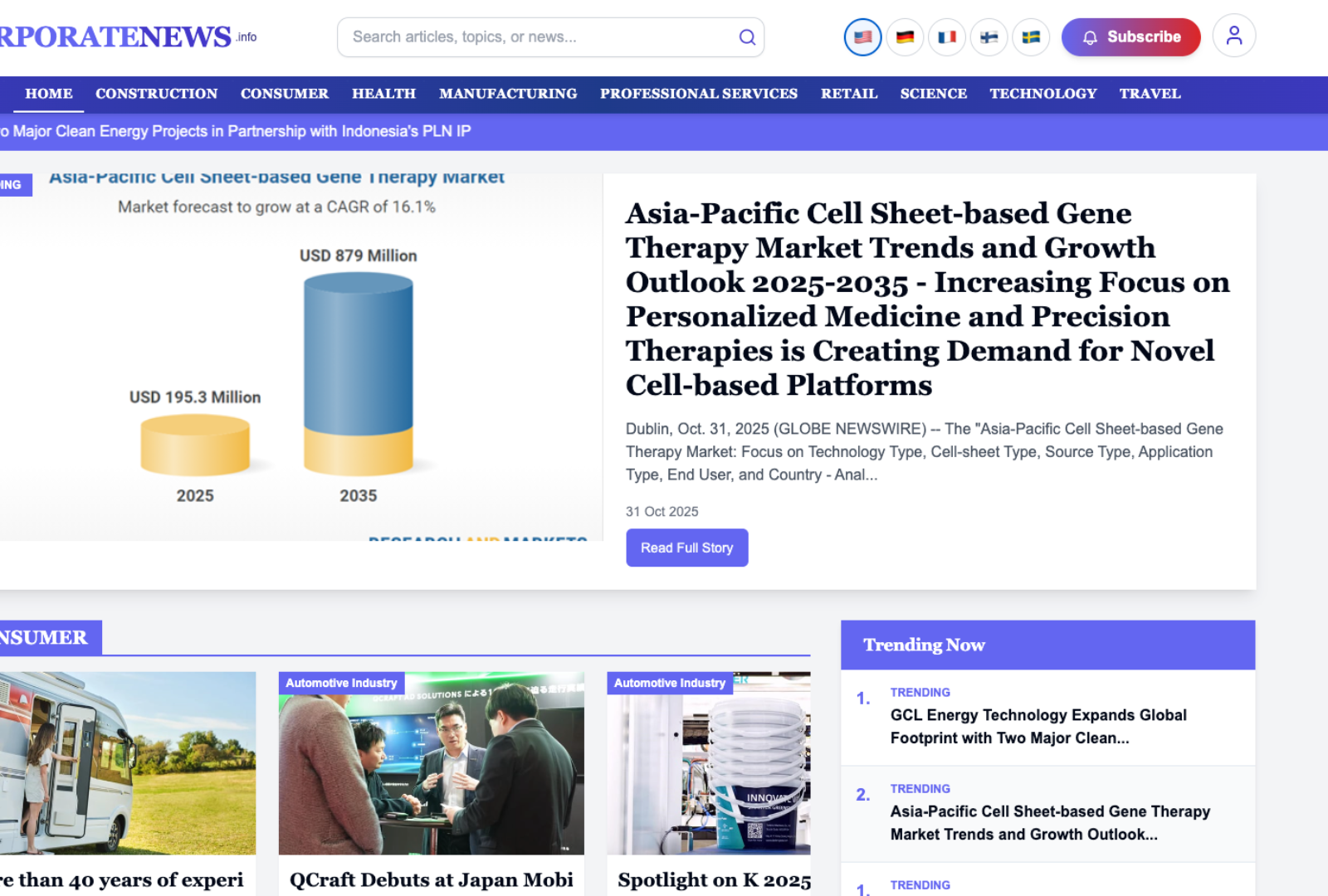
Task: Click the Trending Now panel header
Action: (1047, 645)
